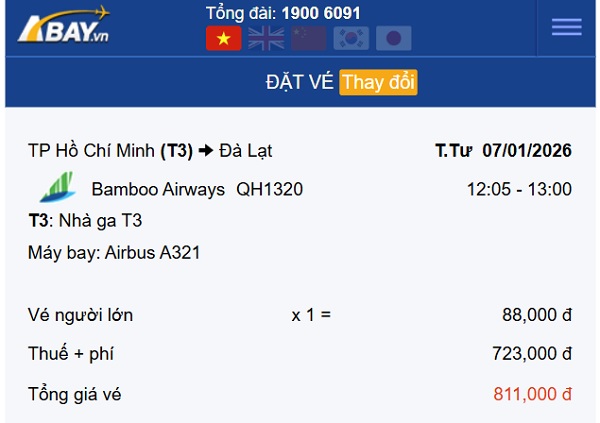Screen dimensions: 600x423
Task: Switch language with the UK flag
Action: [266, 38]
